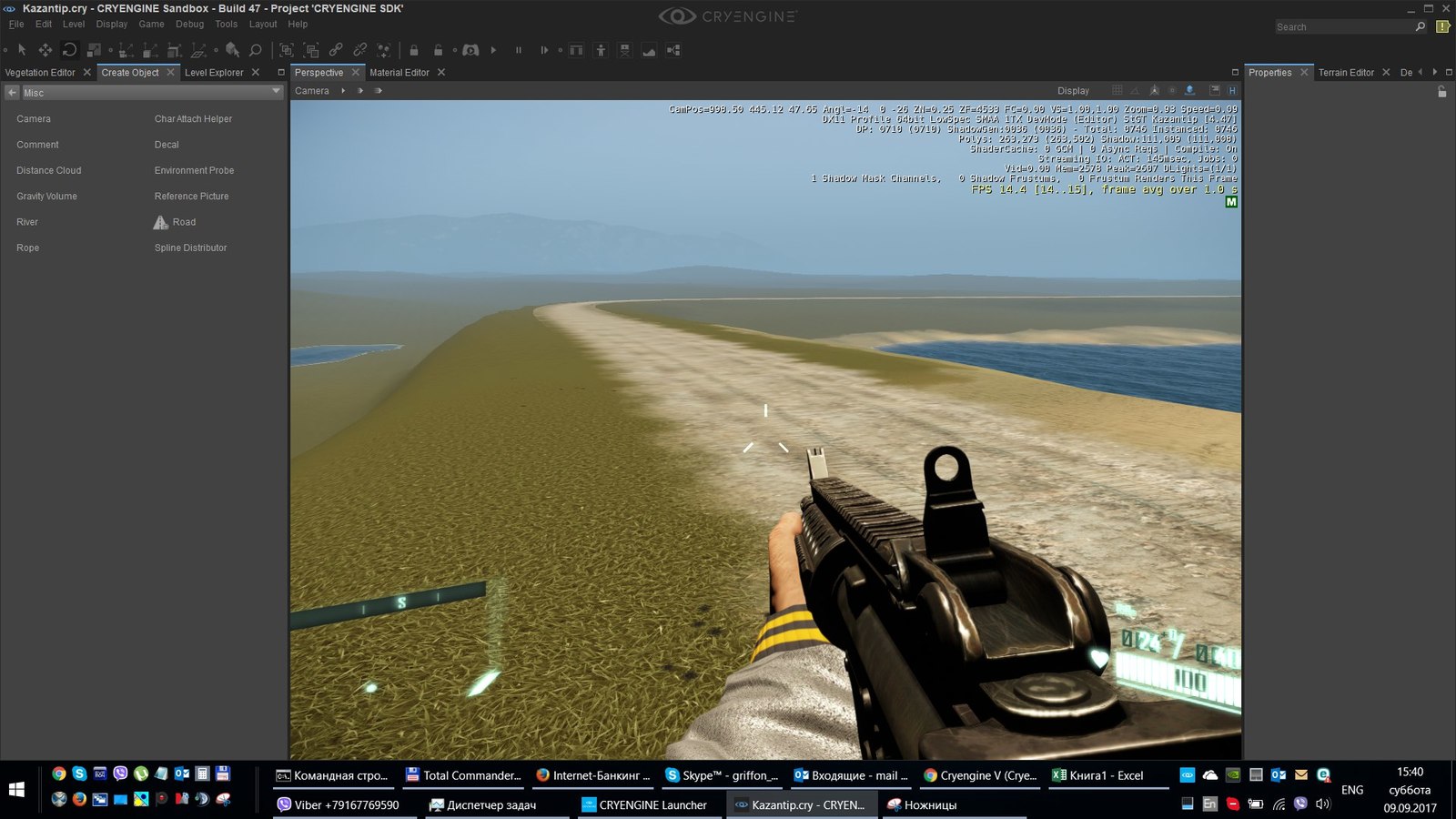Switch to the Vegetation Editor tab

point(40,73)
